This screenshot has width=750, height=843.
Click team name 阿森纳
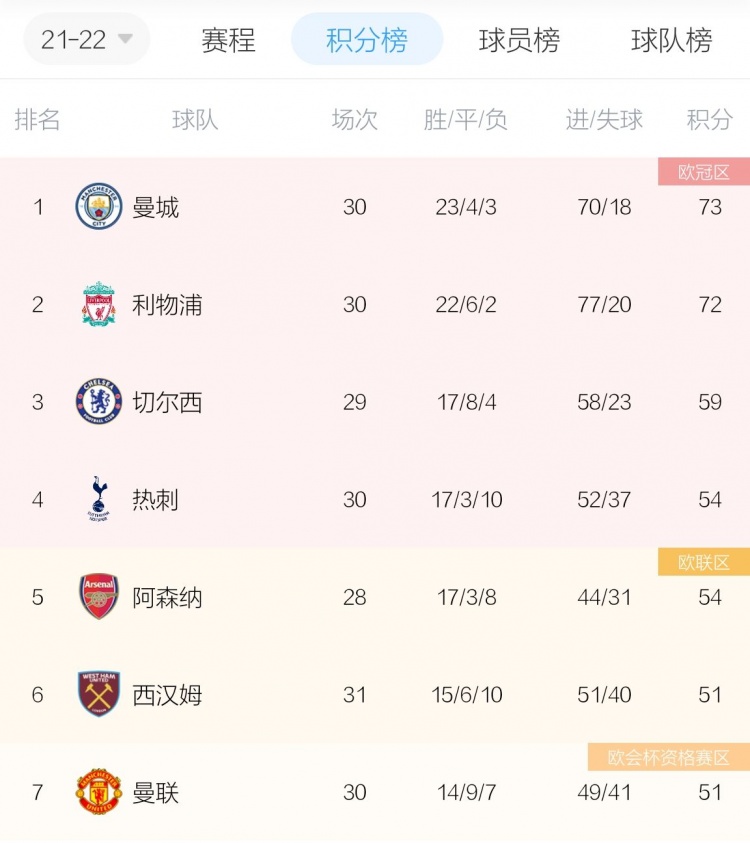pos(167,597)
